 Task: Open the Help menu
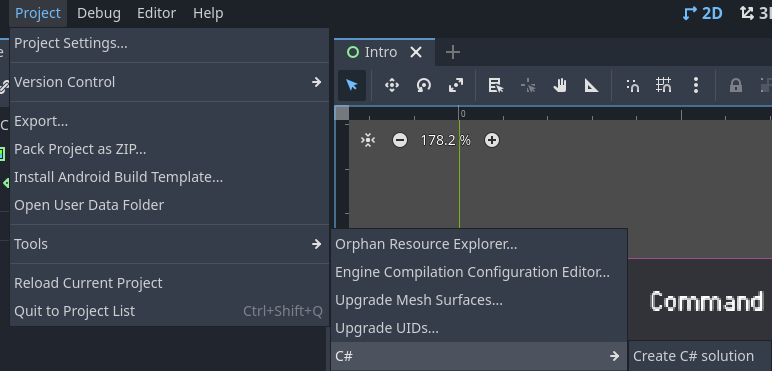click(208, 13)
